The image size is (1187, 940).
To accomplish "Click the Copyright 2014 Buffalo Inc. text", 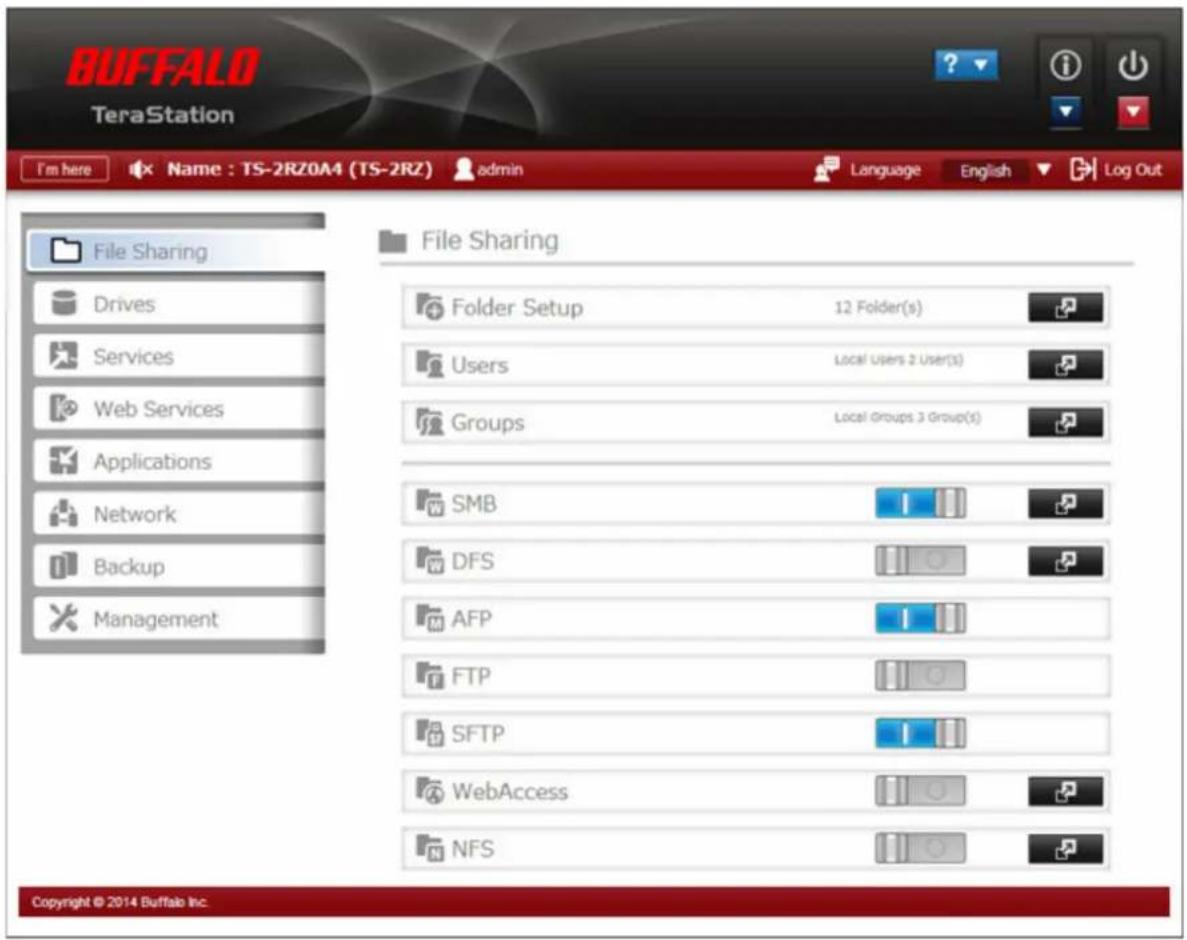I will point(120,902).
